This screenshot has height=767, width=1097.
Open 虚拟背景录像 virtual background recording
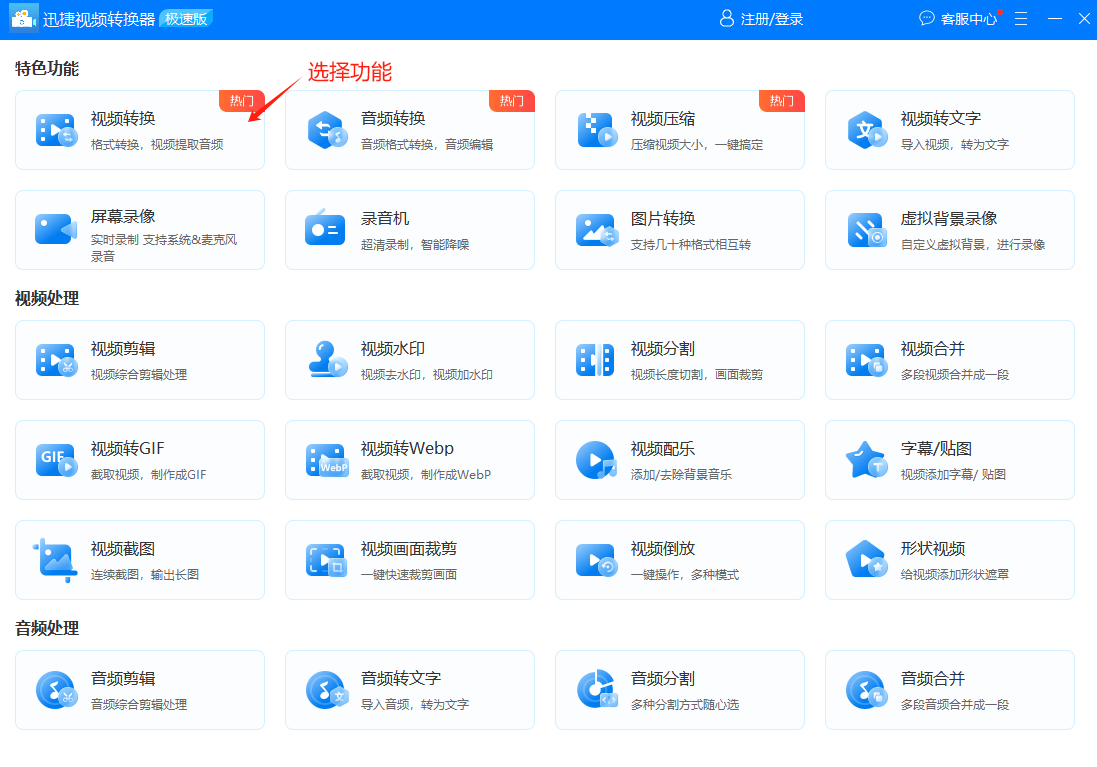[x=950, y=230]
